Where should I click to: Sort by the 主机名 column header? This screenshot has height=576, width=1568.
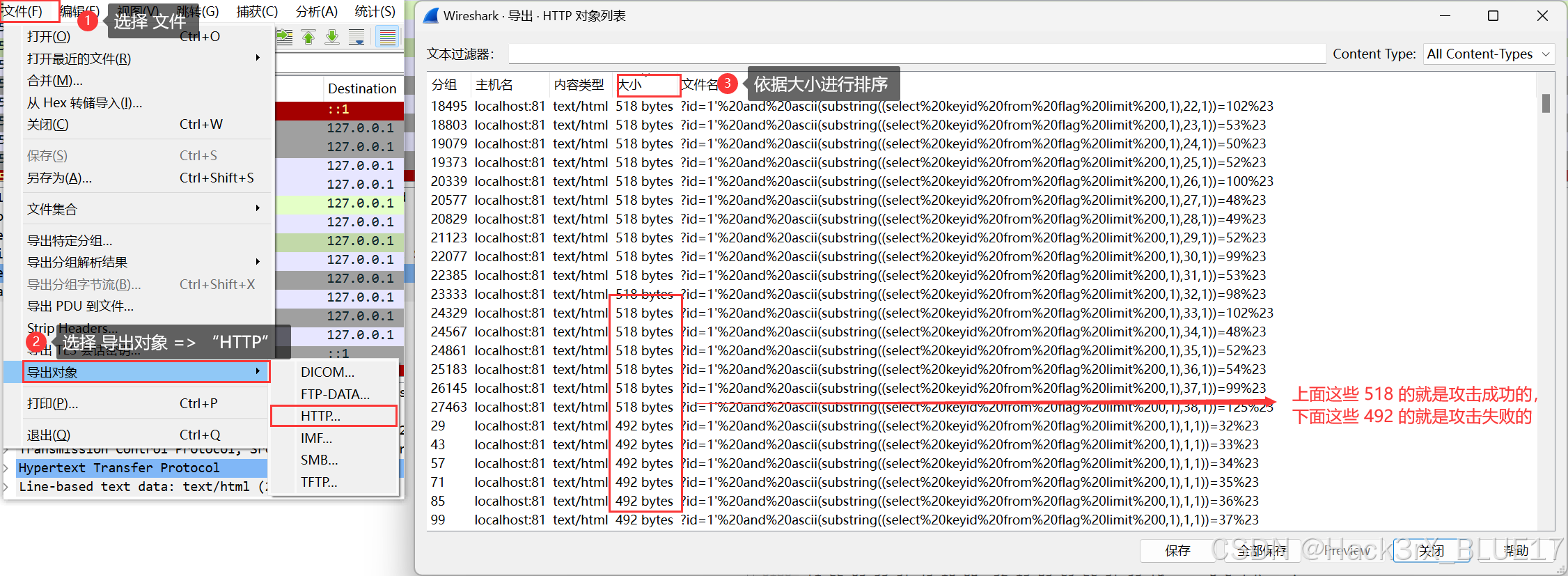click(x=510, y=84)
